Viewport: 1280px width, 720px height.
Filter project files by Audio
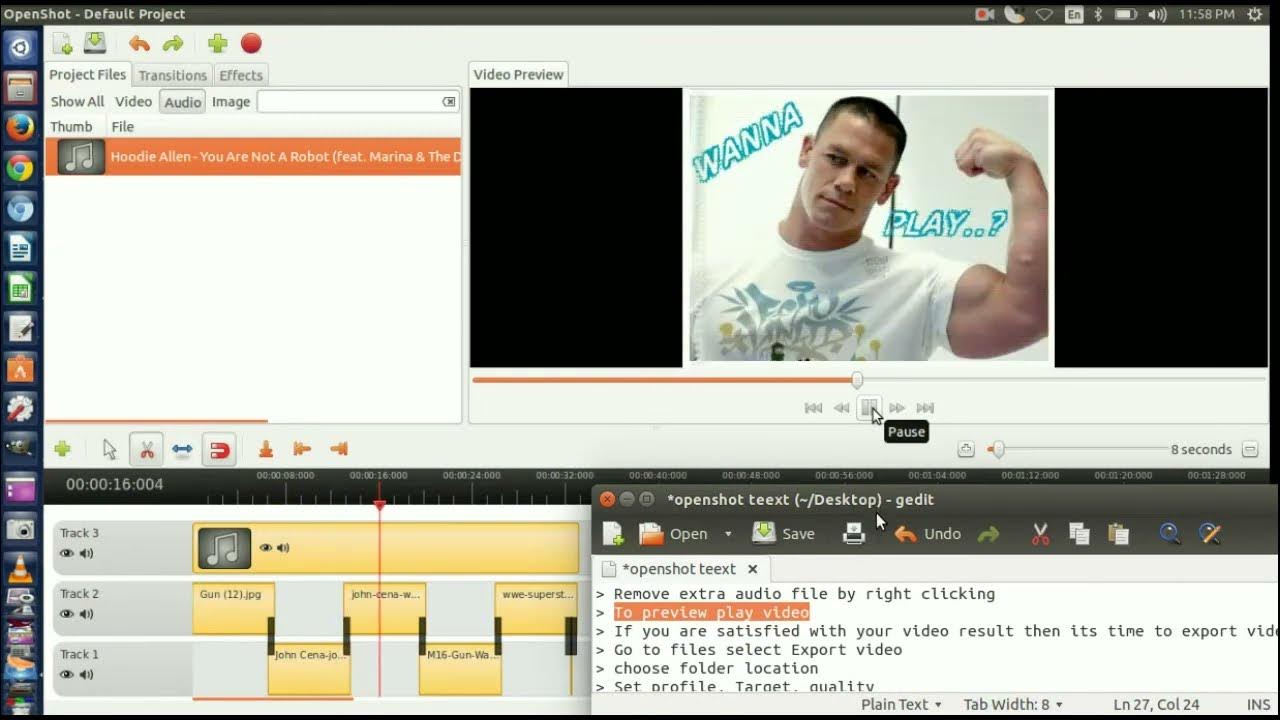click(182, 102)
